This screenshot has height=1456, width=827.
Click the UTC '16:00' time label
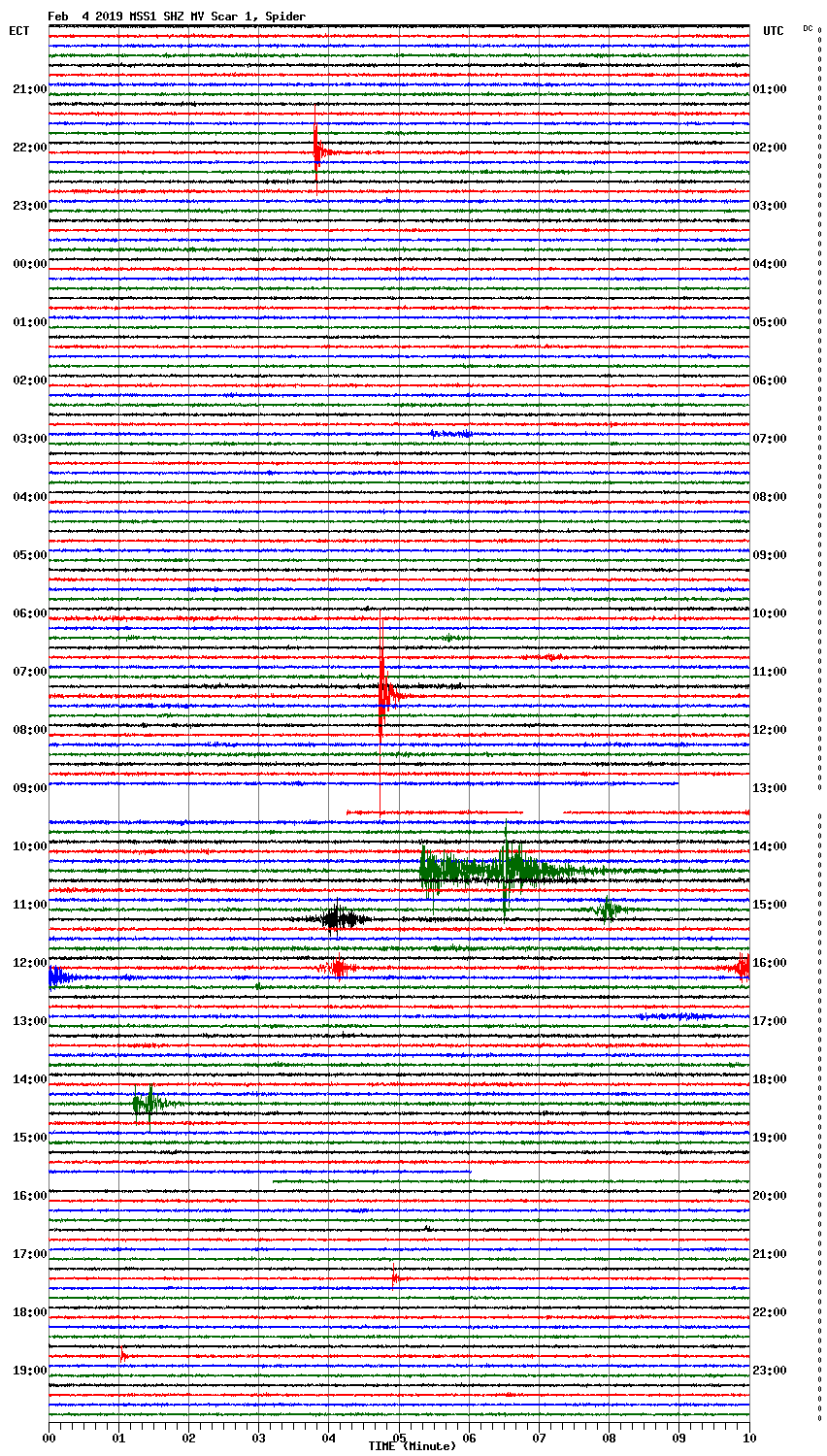point(770,963)
